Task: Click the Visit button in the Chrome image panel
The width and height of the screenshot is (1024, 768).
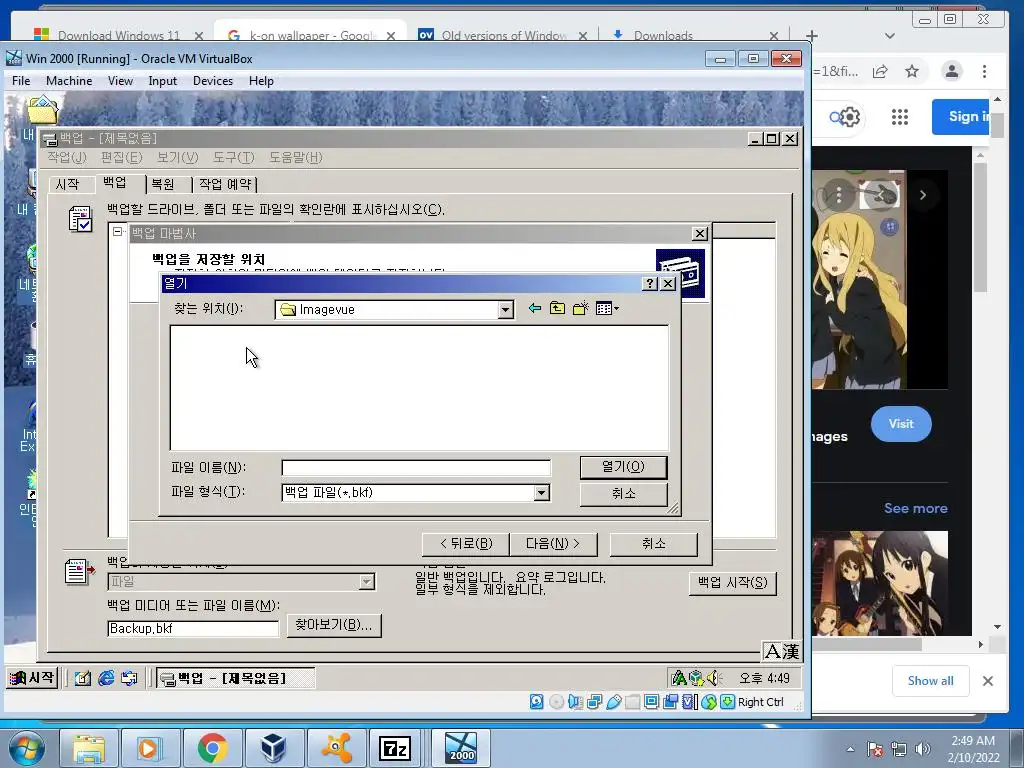Action: tap(901, 424)
